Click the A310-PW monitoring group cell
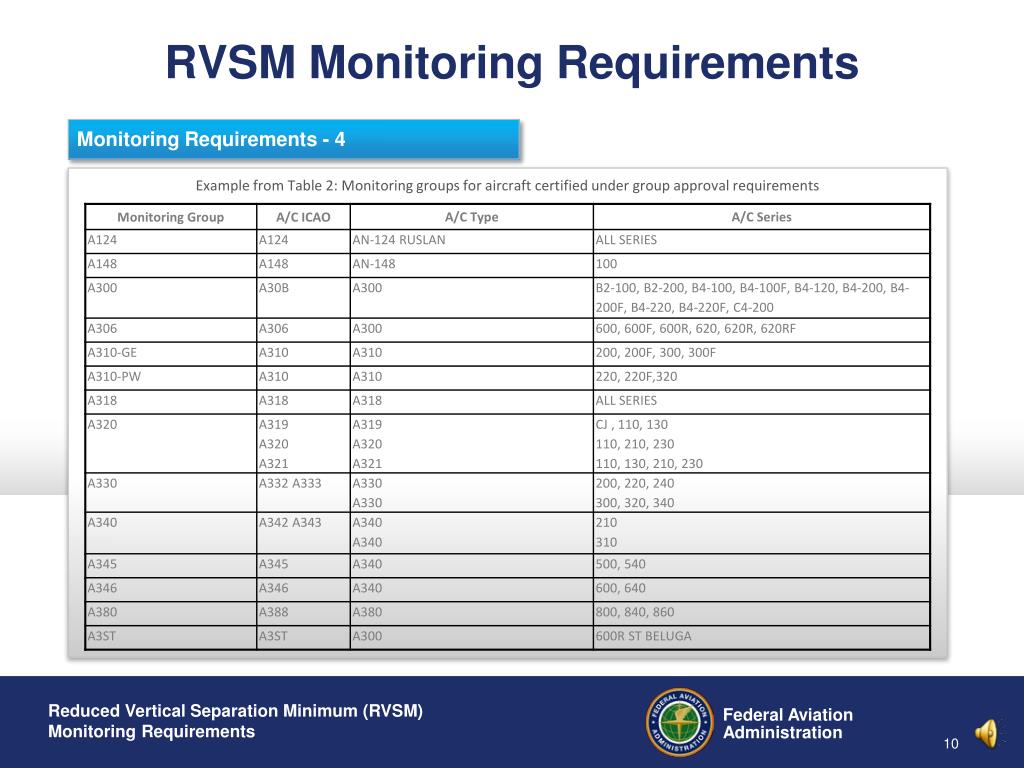The image size is (1024, 768). (x=170, y=377)
